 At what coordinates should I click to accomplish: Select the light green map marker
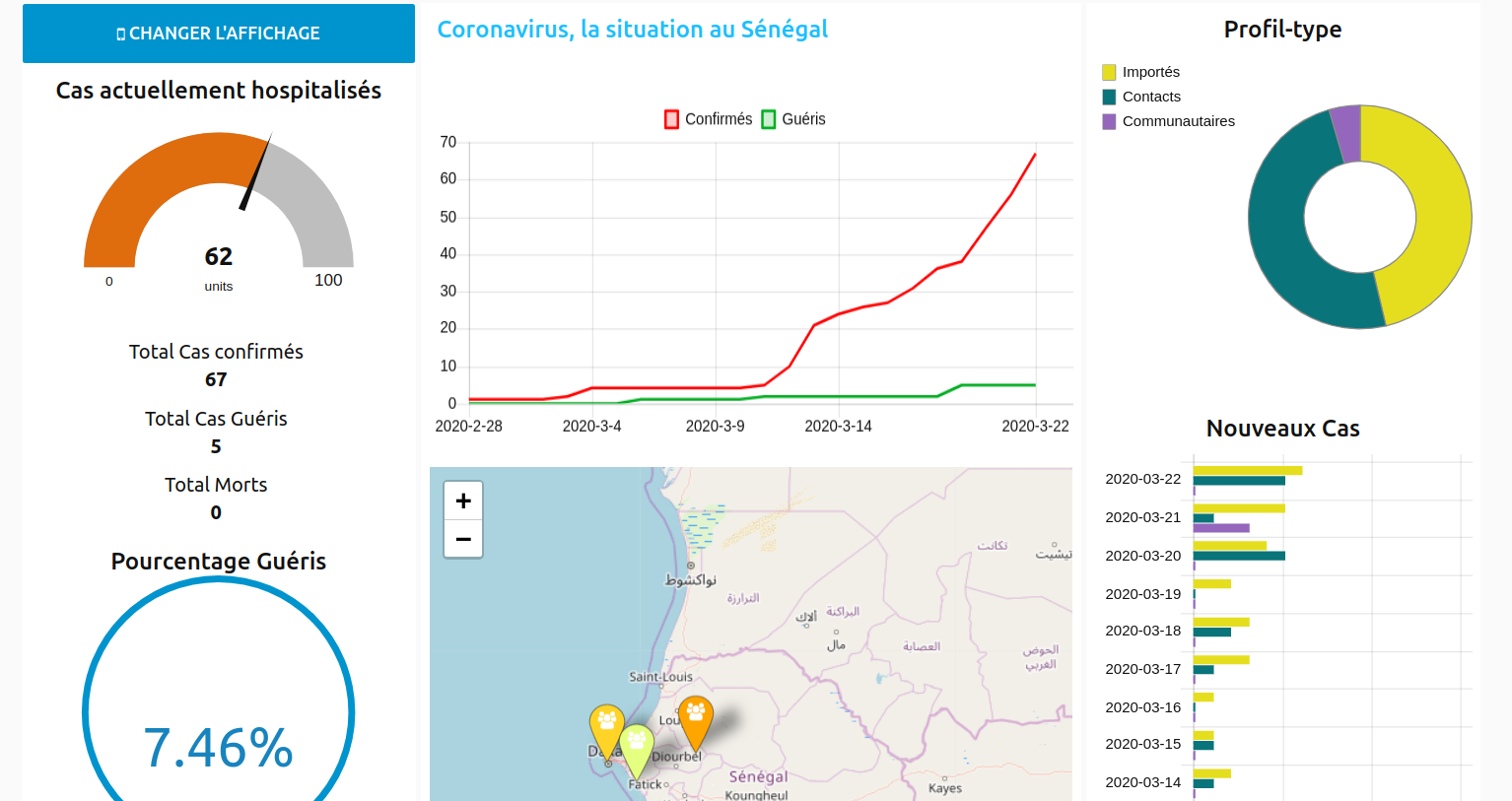pyautogui.click(x=637, y=751)
